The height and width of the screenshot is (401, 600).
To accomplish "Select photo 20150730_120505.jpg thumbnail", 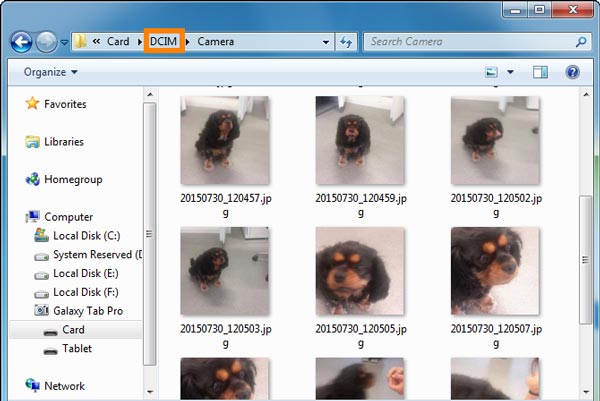I will click(360, 271).
